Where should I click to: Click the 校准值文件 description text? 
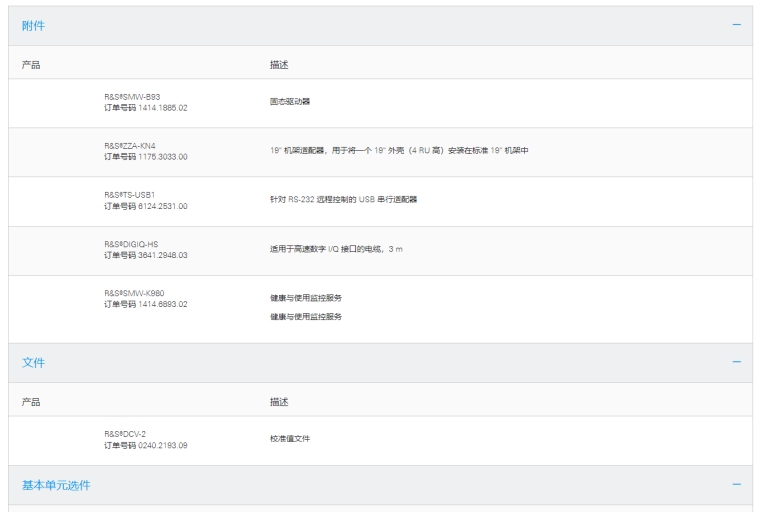[289, 439]
